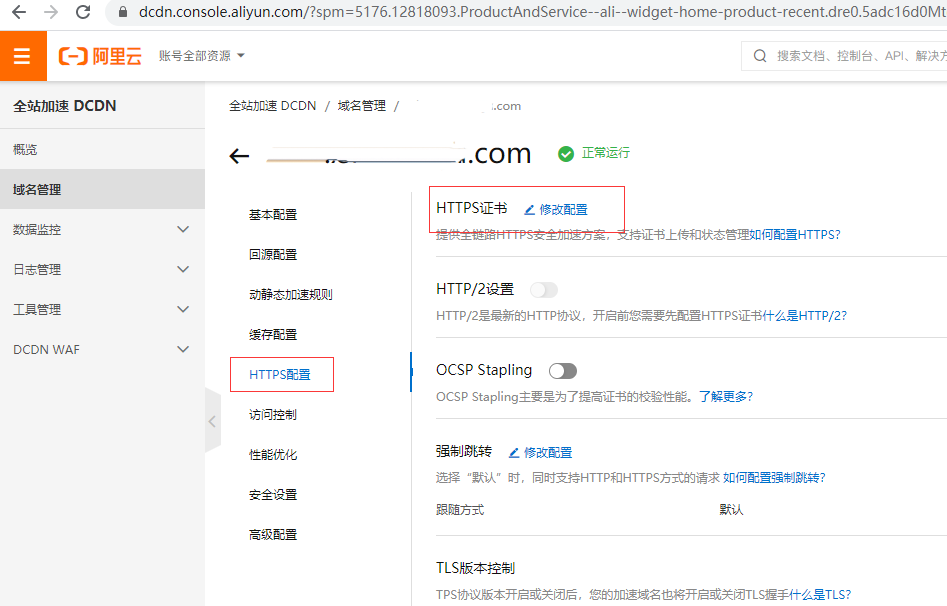Image resolution: width=947 pixels, height=606 pixels.
Task: Open the orange hamburger menu
Action: pos(22,56)
